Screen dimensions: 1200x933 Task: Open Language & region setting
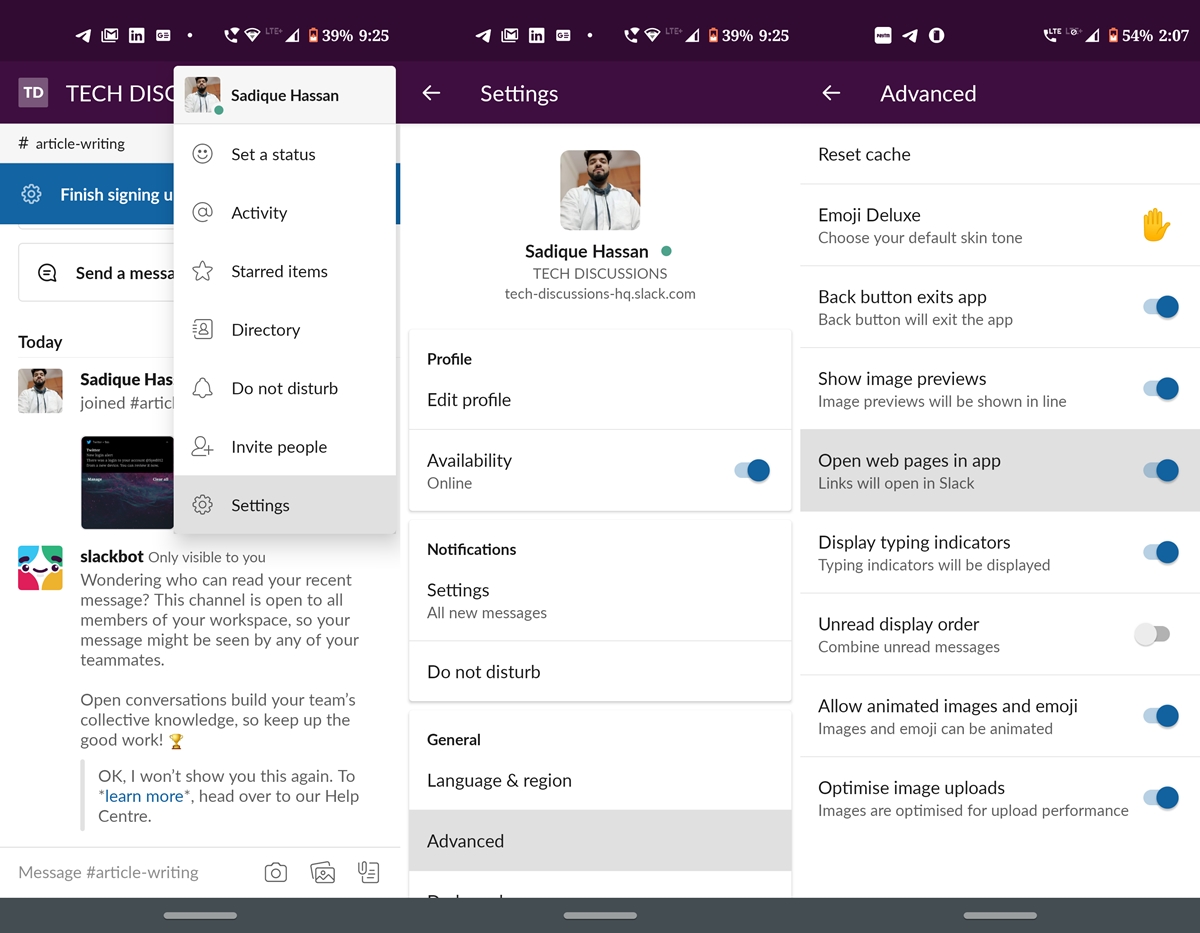(x=600, y=781)
